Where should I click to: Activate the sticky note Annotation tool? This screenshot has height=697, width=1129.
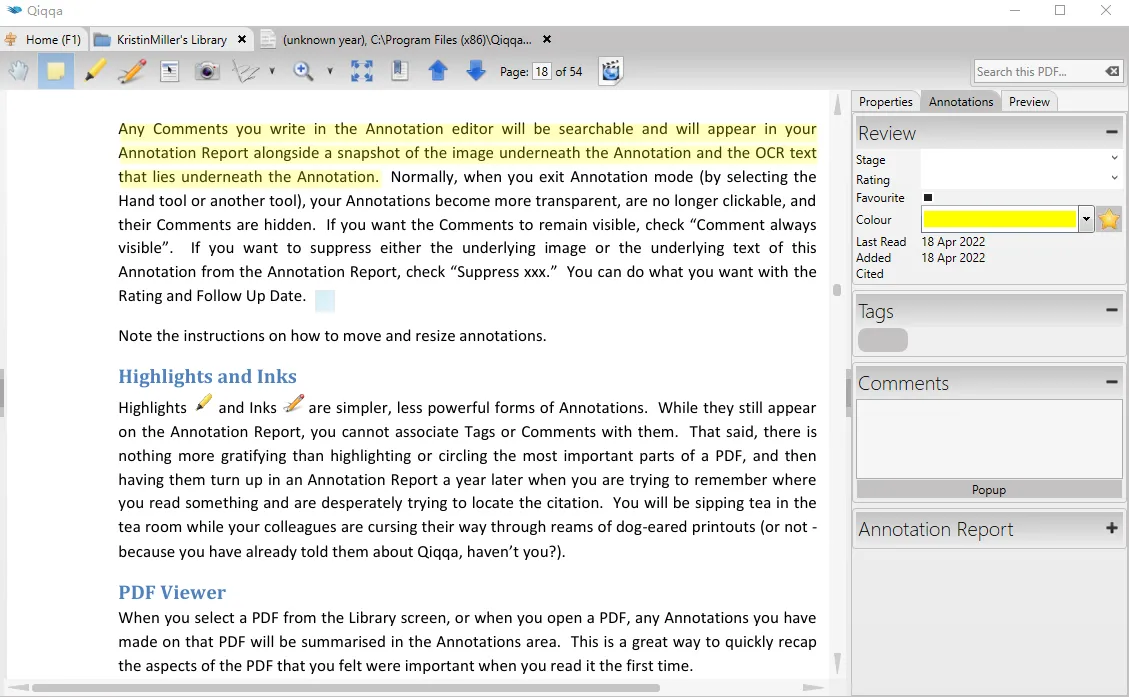56,71
